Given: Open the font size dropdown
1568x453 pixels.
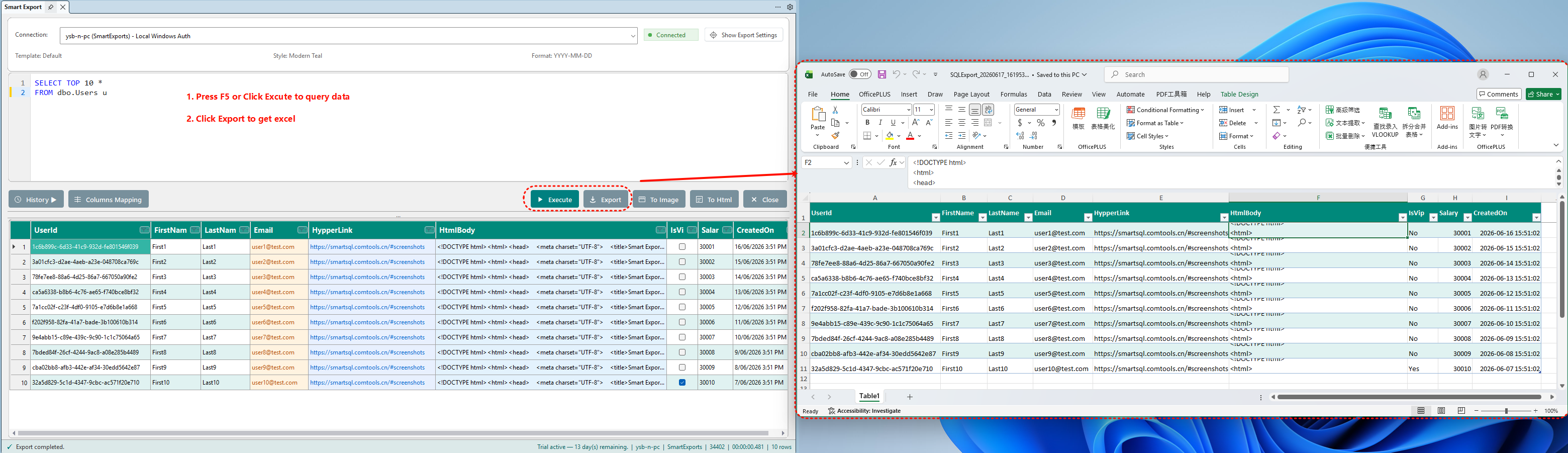Looking at the screenshot, I should (931, 110).
